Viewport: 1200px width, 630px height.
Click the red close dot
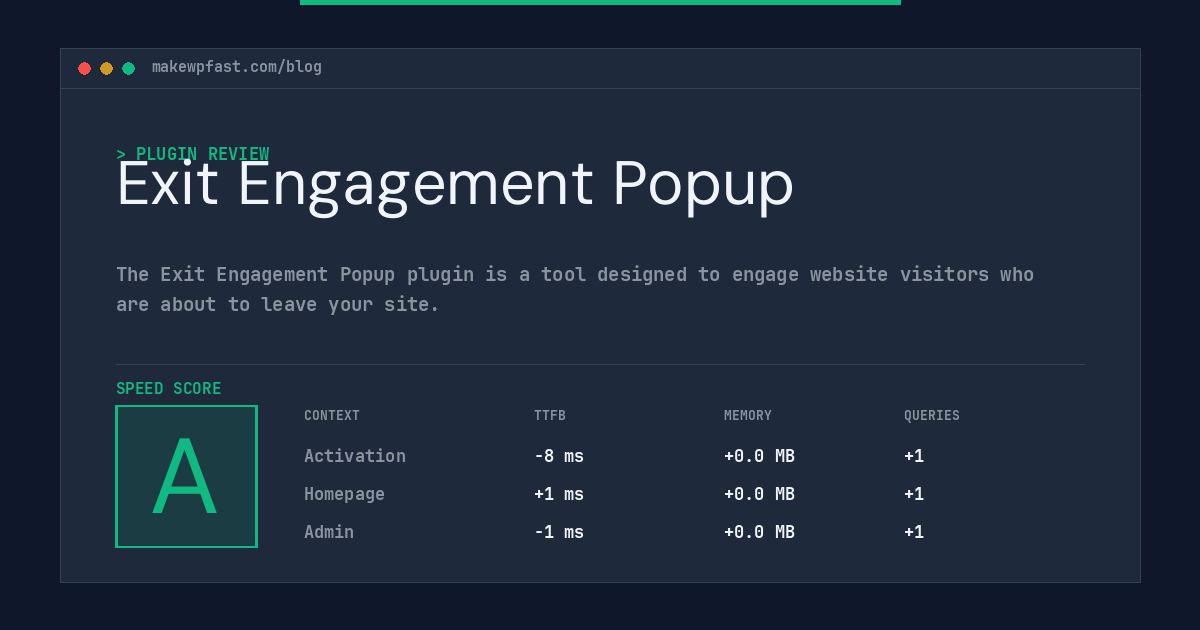tap(84, 69)
